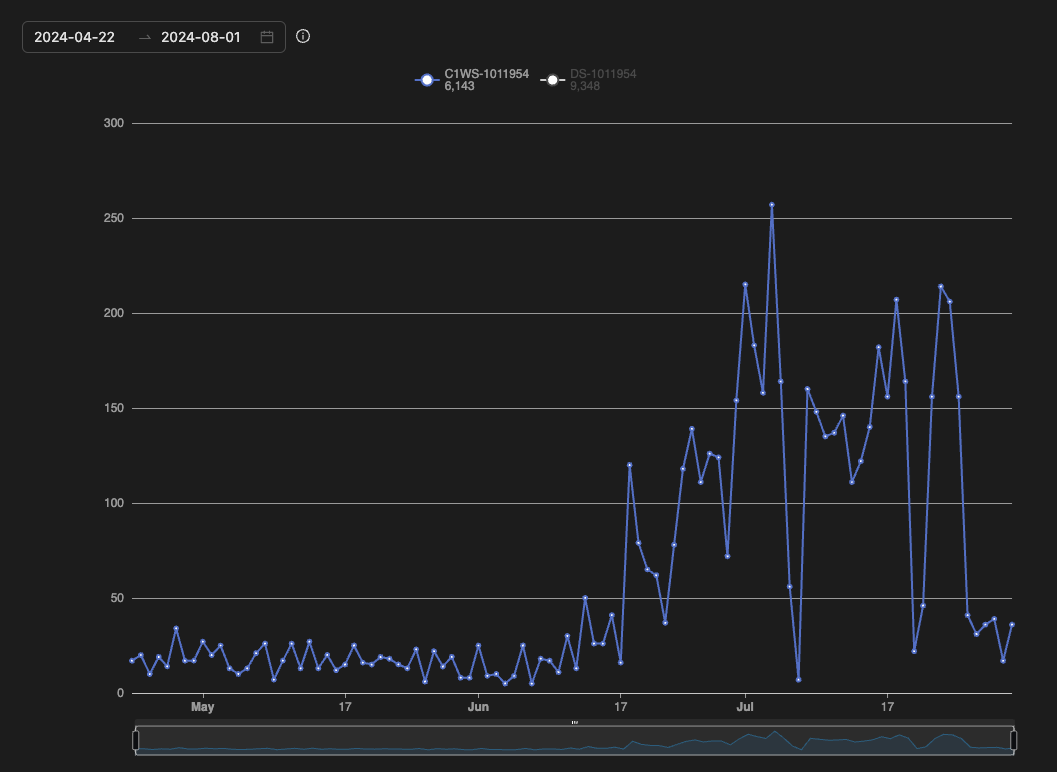Screen dimensions: 1057x772
Task: Click the C1WS-1011954 legend marker circle
Action: (427, 80)
